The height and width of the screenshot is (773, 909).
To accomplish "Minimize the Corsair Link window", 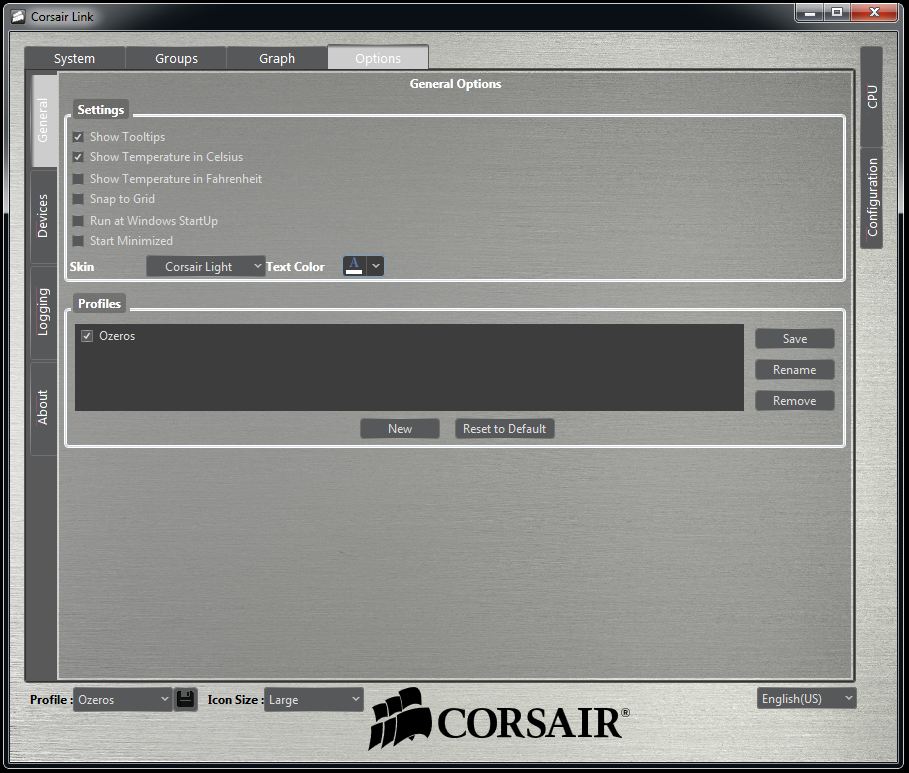I will click(809, 12).
